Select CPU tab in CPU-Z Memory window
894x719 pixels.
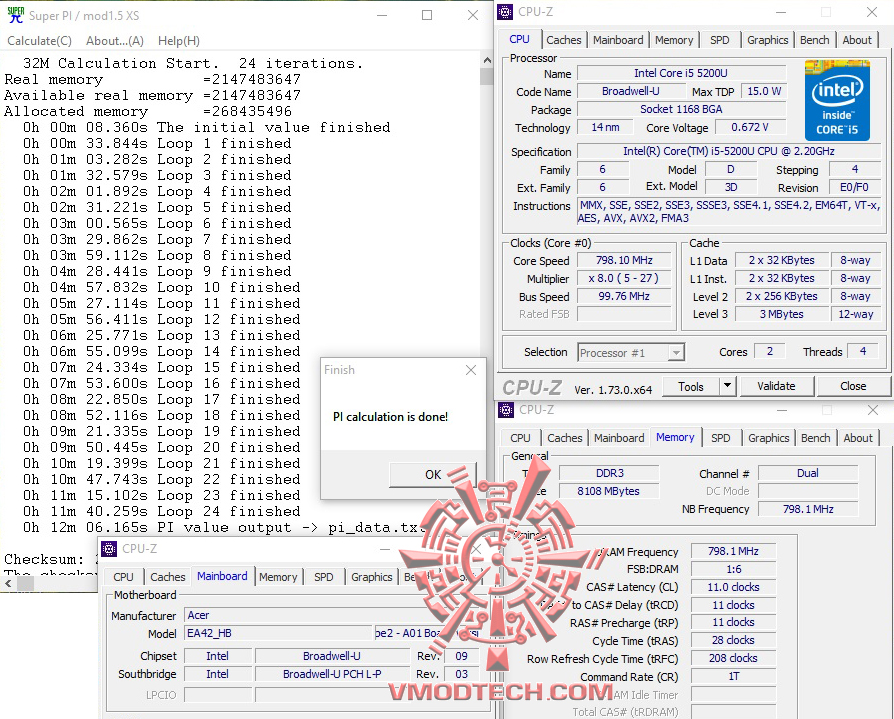click(520, 438)
